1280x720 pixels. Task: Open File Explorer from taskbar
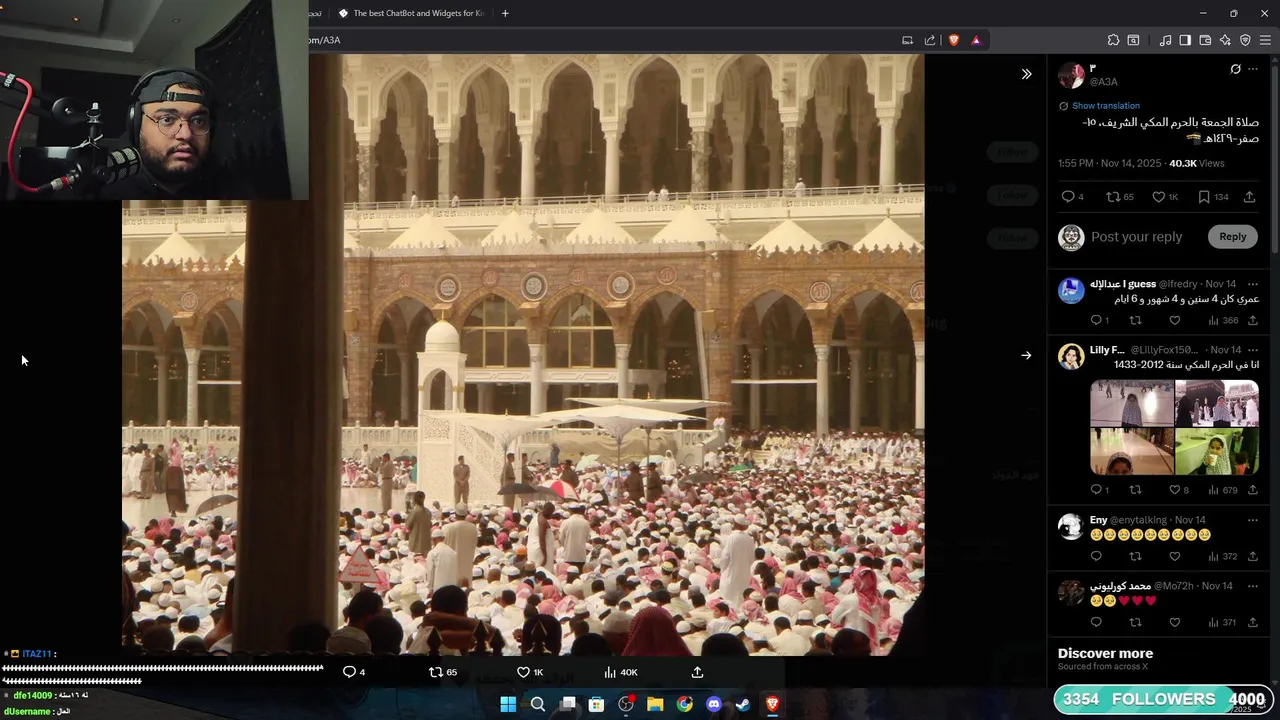click(655, 704)
